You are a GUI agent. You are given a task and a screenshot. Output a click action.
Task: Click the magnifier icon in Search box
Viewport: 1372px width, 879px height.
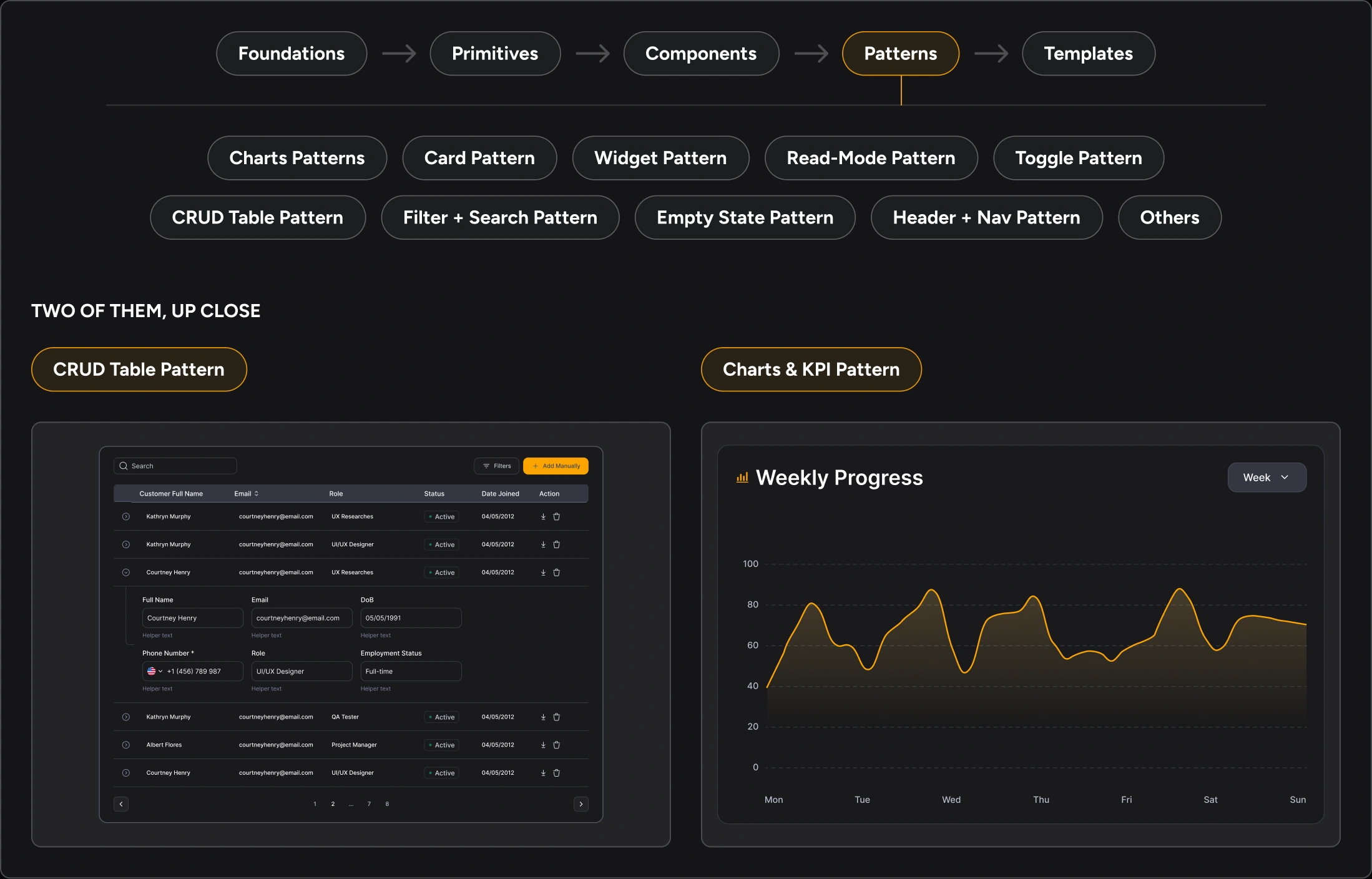coord(124,466)
